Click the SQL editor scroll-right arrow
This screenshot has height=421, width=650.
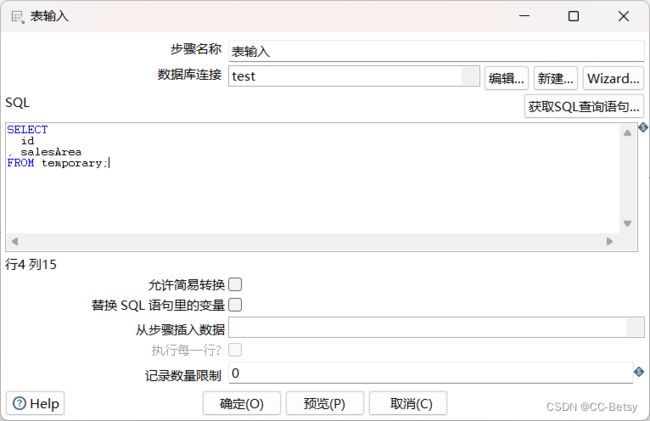pos(609,241)
